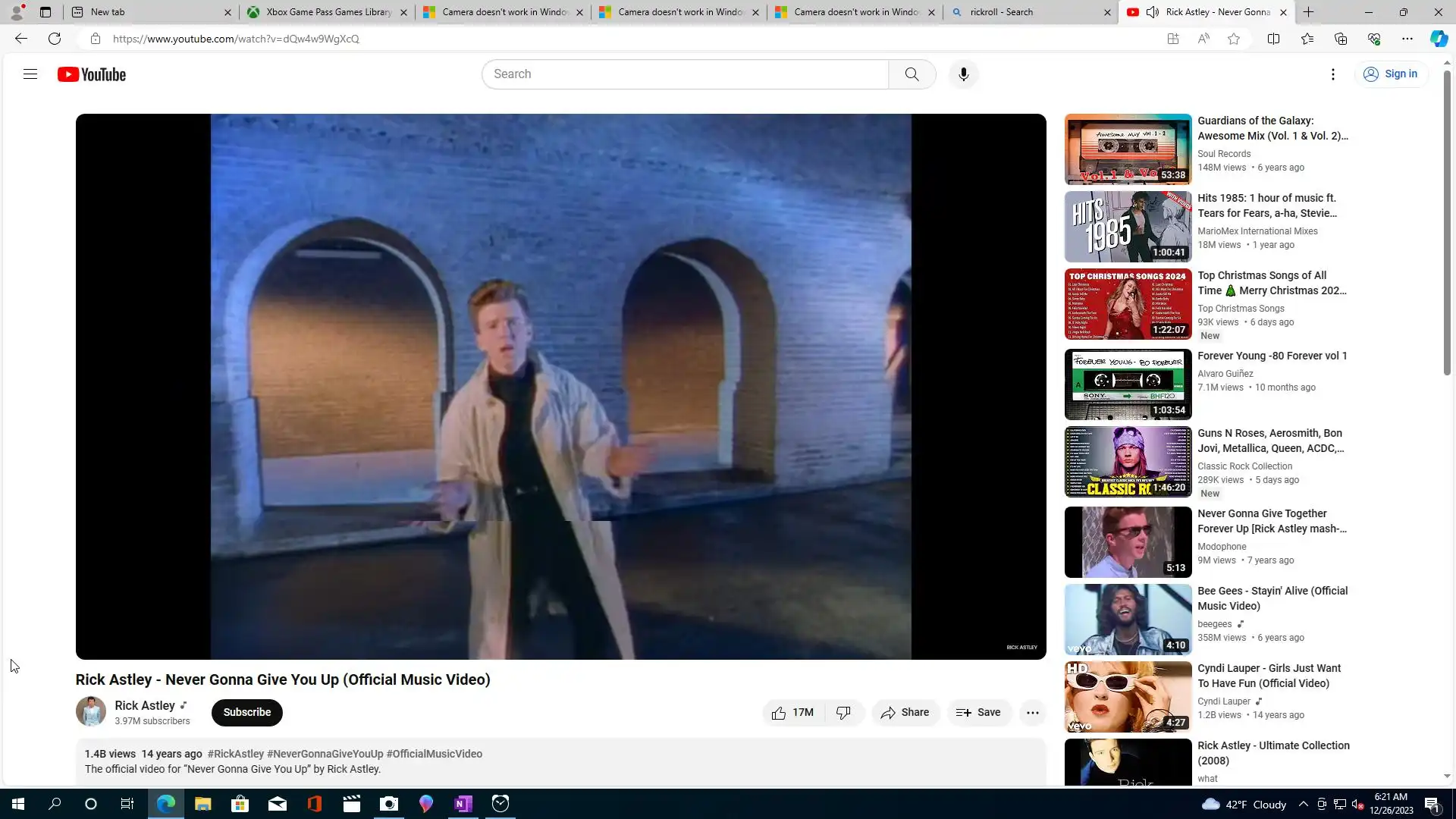Open #NeverGonnaGiveYouUp hashtag link
Image resolution: width=1456 pixels, height=819 pixels.
pos(325,755)
